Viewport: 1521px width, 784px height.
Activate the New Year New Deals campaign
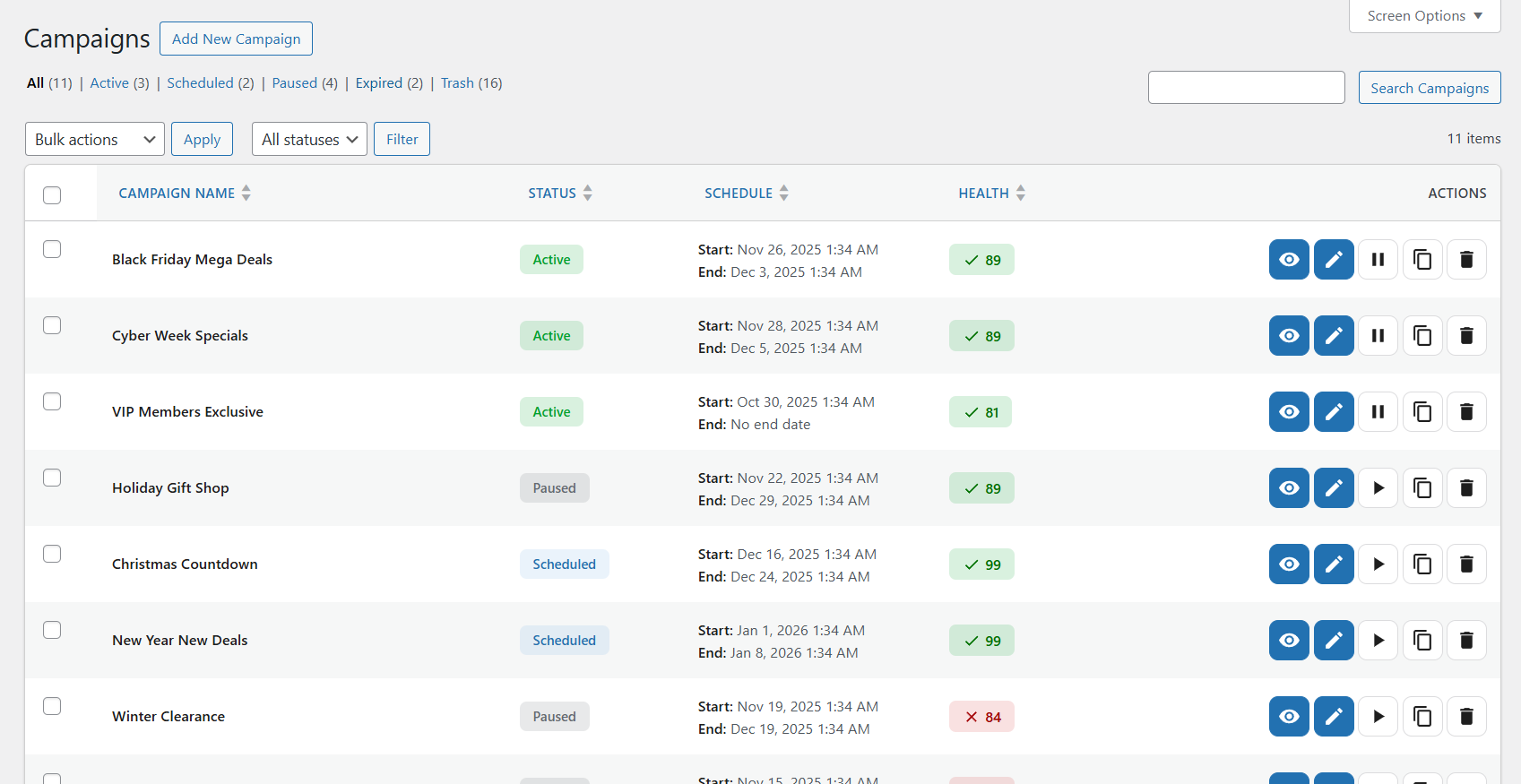tap(1378, 641)
